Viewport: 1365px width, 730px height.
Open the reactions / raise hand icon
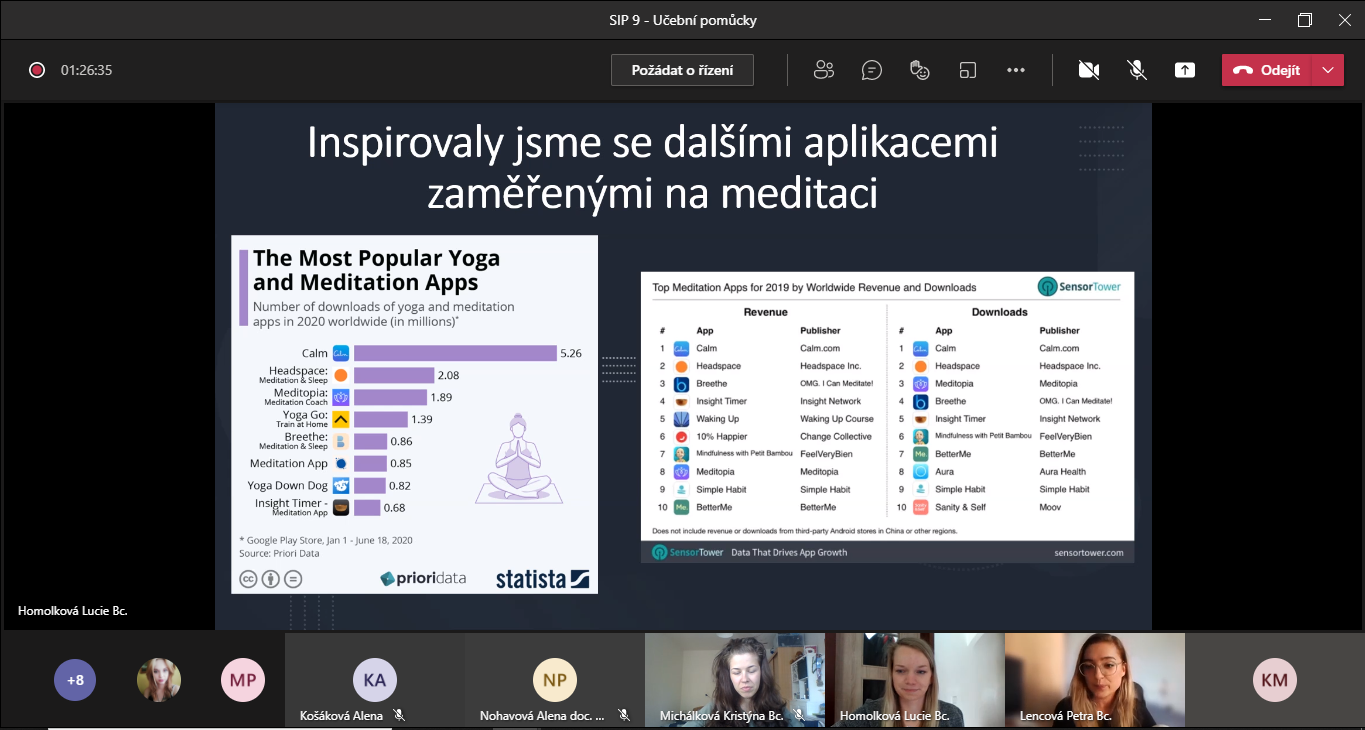pyautogui.click(x=920, y=70)
